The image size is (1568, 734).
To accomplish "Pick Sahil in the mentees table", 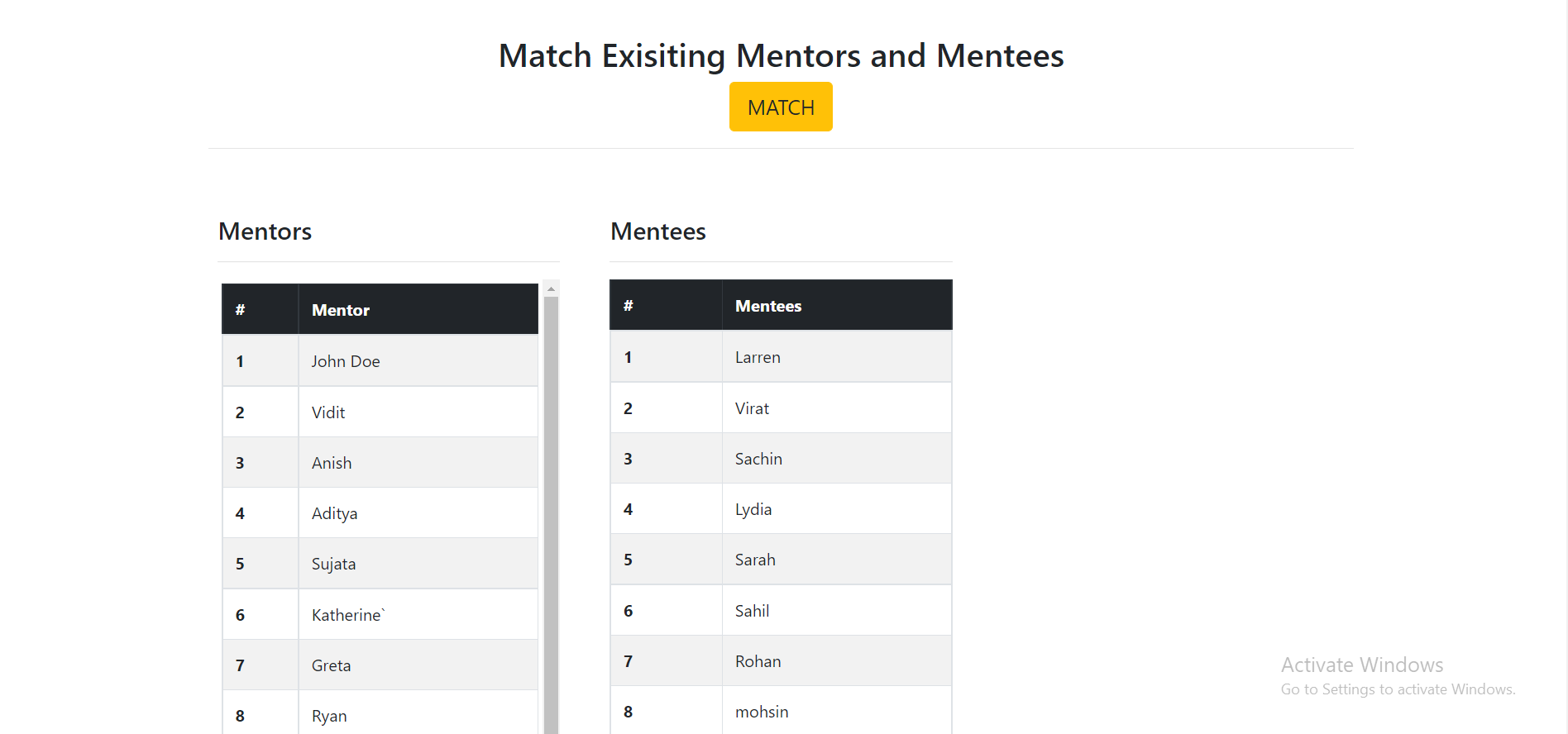I will pyautogui.click(x=752, y=611).
